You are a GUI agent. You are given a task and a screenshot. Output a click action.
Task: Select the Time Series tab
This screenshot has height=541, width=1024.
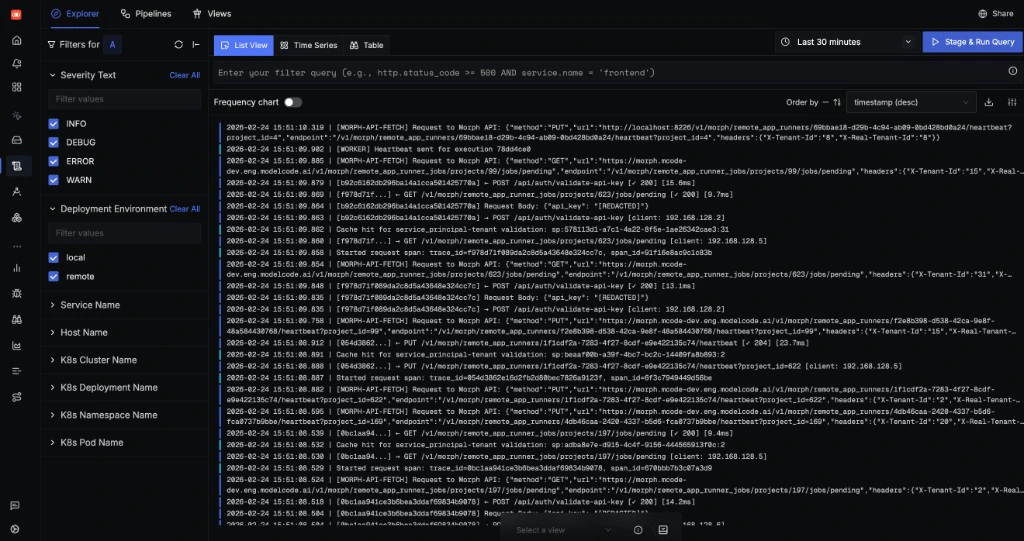[308, 45]
